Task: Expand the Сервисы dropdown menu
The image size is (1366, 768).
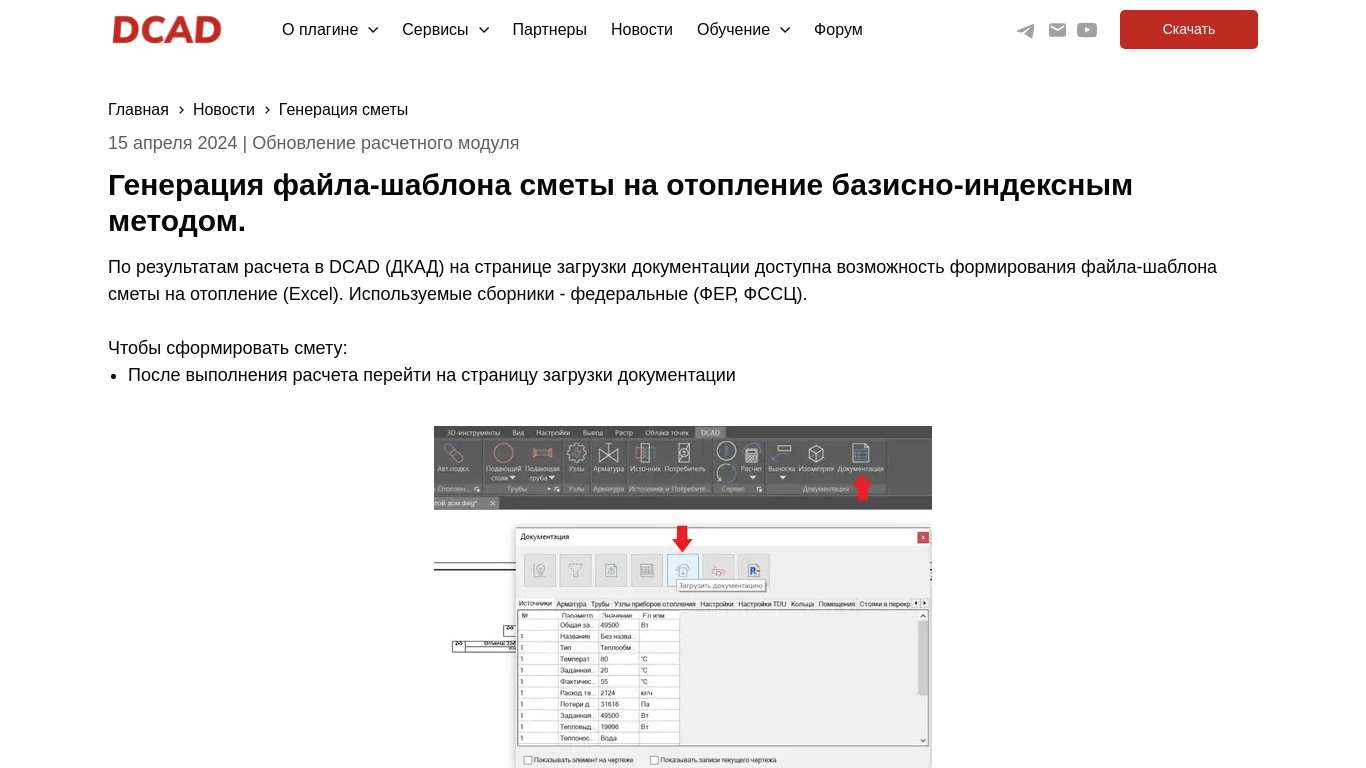Action: tap(445, 30)
